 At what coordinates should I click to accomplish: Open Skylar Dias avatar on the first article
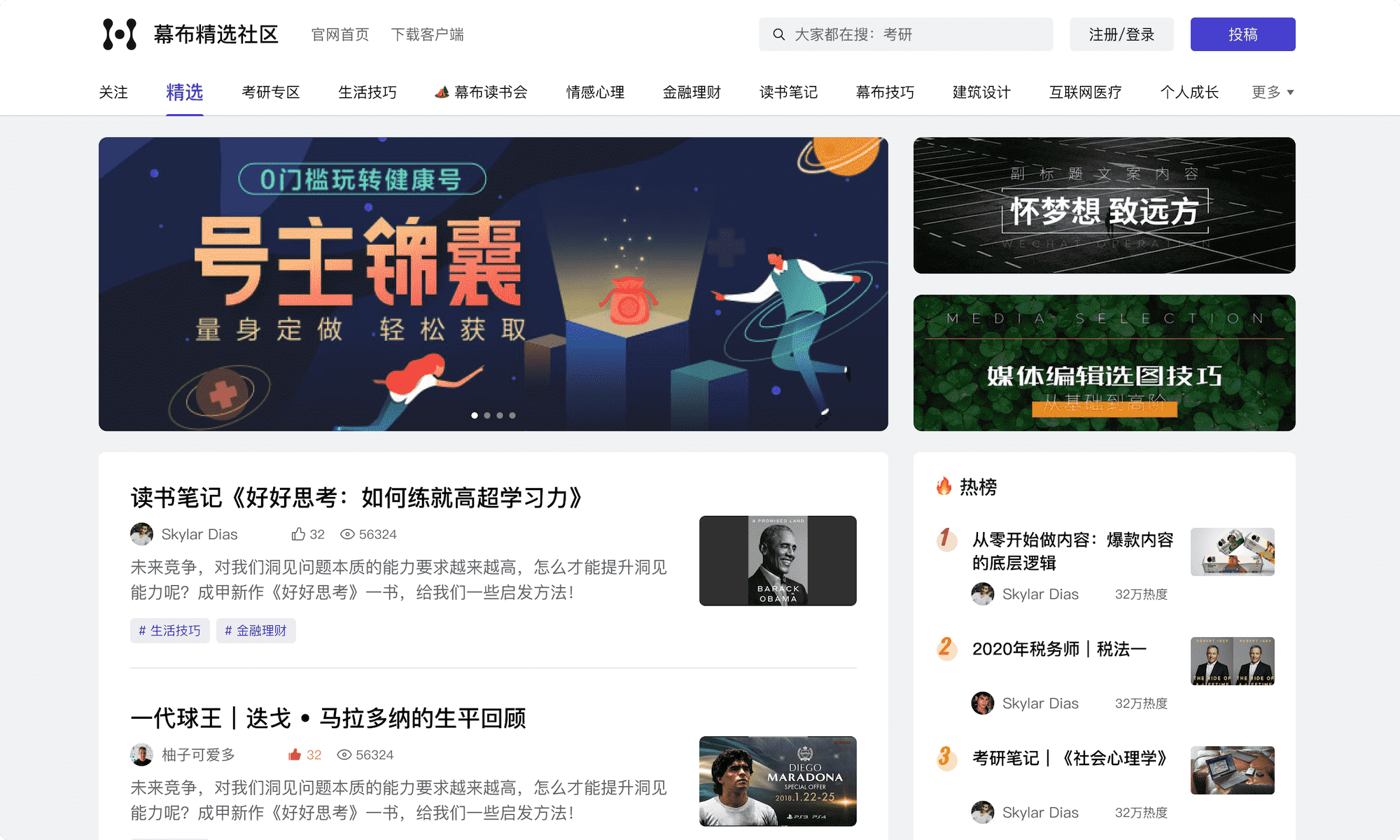(x=141, y=534)
